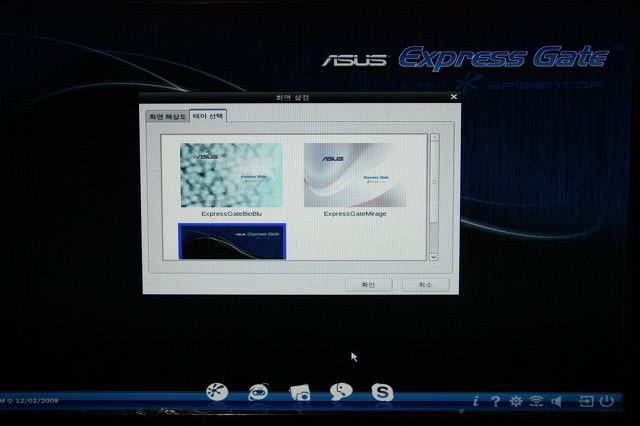The image size is (640, 426).
Task: Click the theme list scrollbar thumb
Action: point(434,182)
